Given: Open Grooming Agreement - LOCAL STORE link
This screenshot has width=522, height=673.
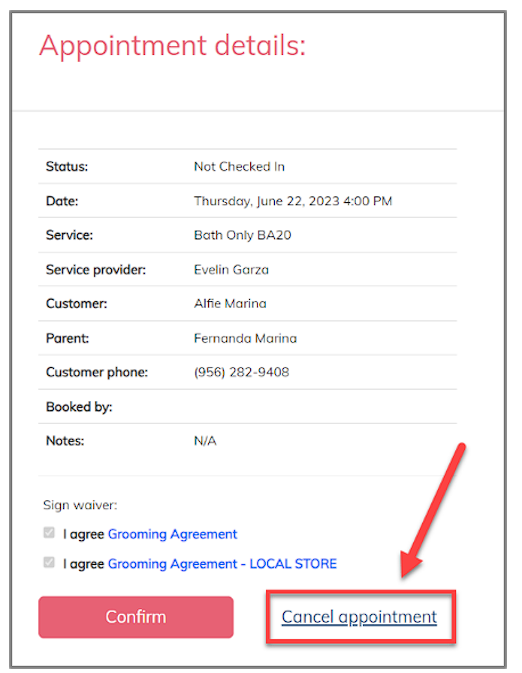Looking at the screenshot, I should tap(222, 564).
